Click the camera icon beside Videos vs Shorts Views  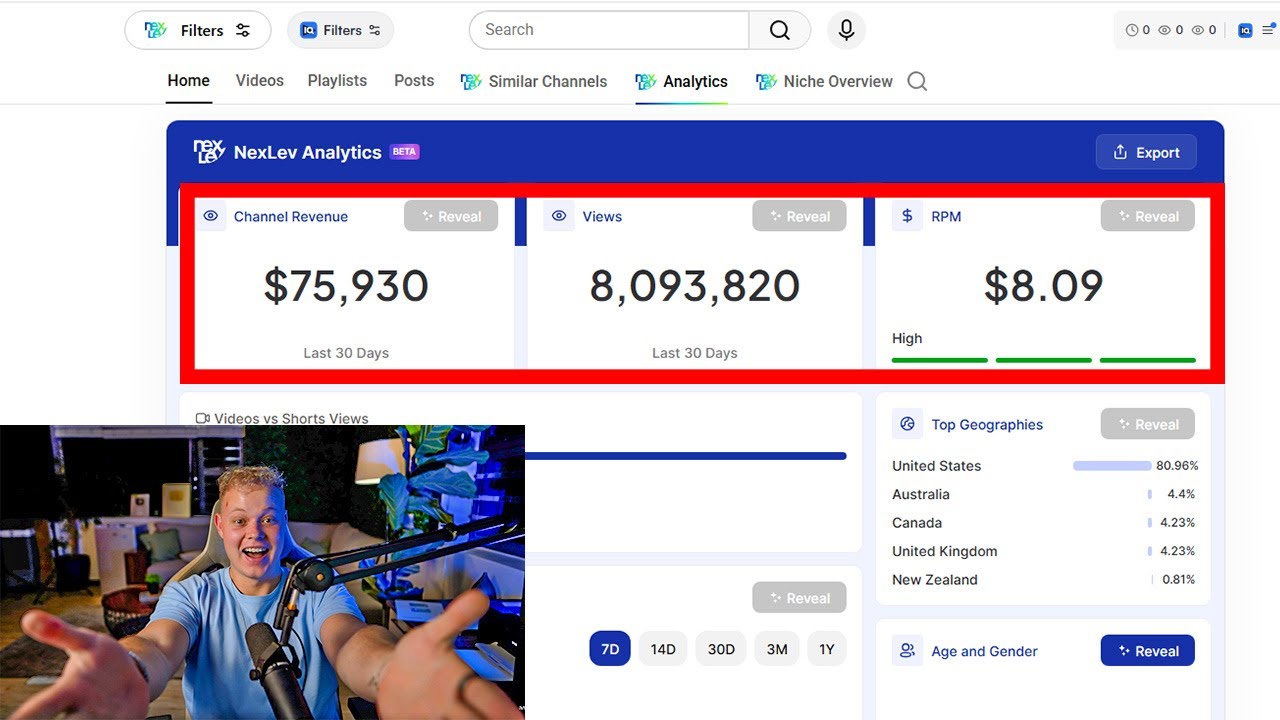(202, 419)
